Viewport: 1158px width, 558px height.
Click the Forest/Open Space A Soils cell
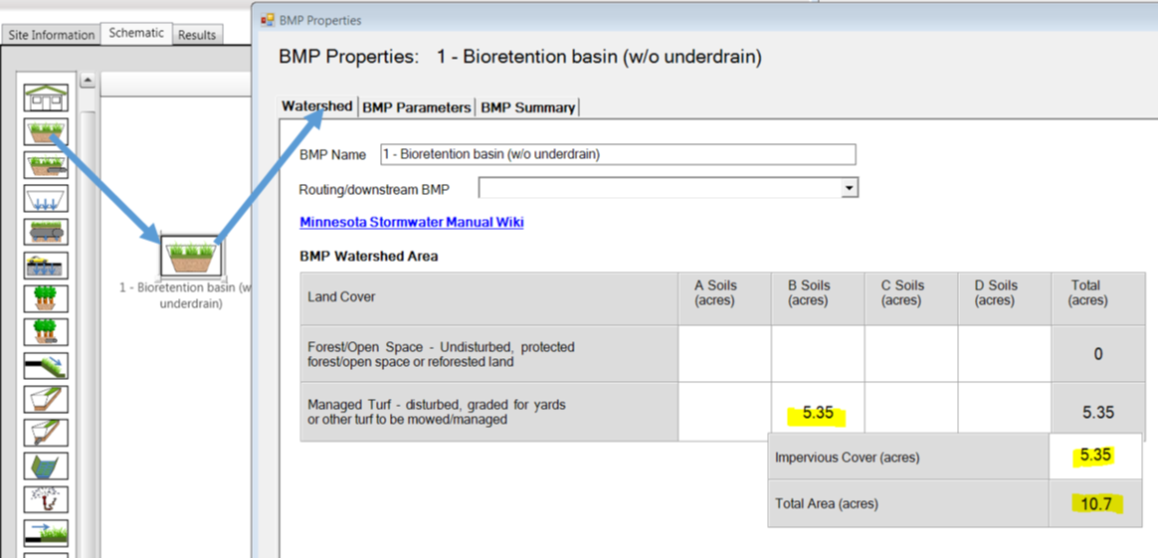[x=724, y=353]
